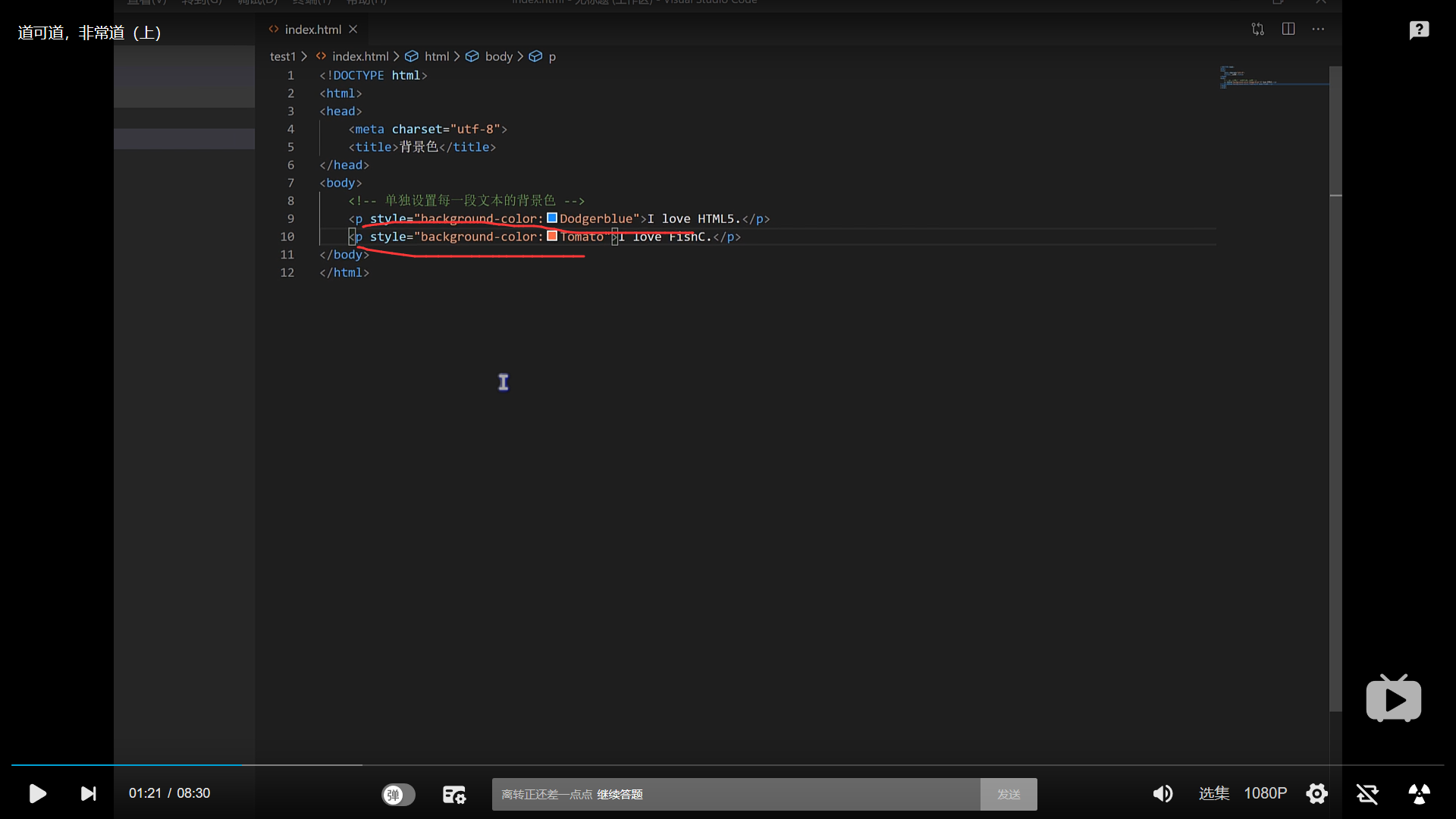Click line number 1 in gutter
Image resolution: width=1456 pixels, height=819 pixels.
290,75
